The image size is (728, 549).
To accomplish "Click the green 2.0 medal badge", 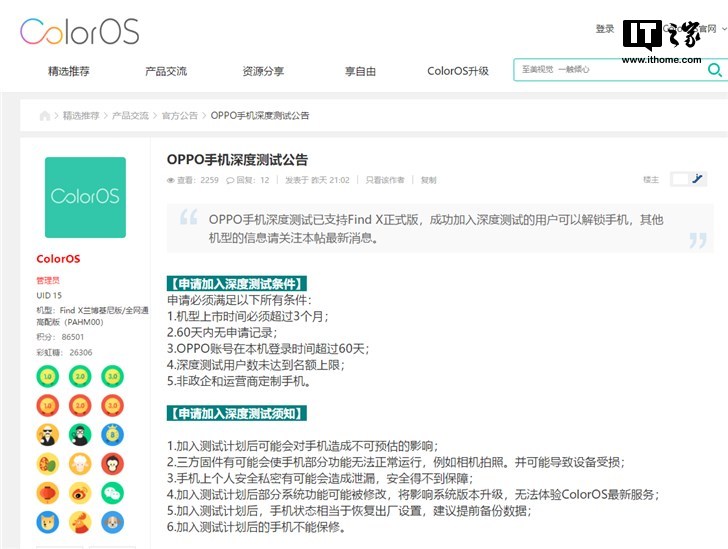I will pos(80,376).
